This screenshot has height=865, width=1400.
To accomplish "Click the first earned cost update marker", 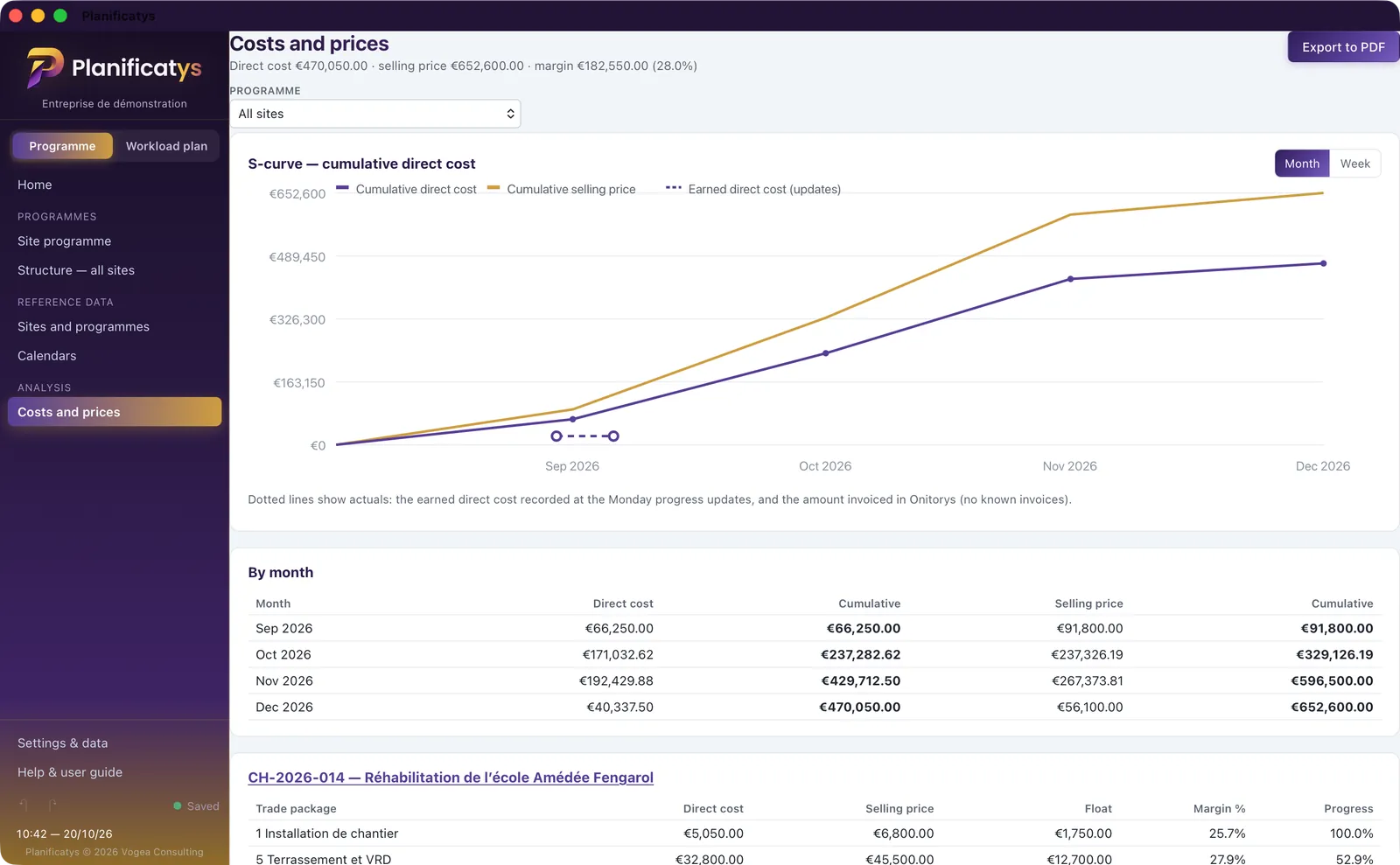I will click(x=556, y=436).
